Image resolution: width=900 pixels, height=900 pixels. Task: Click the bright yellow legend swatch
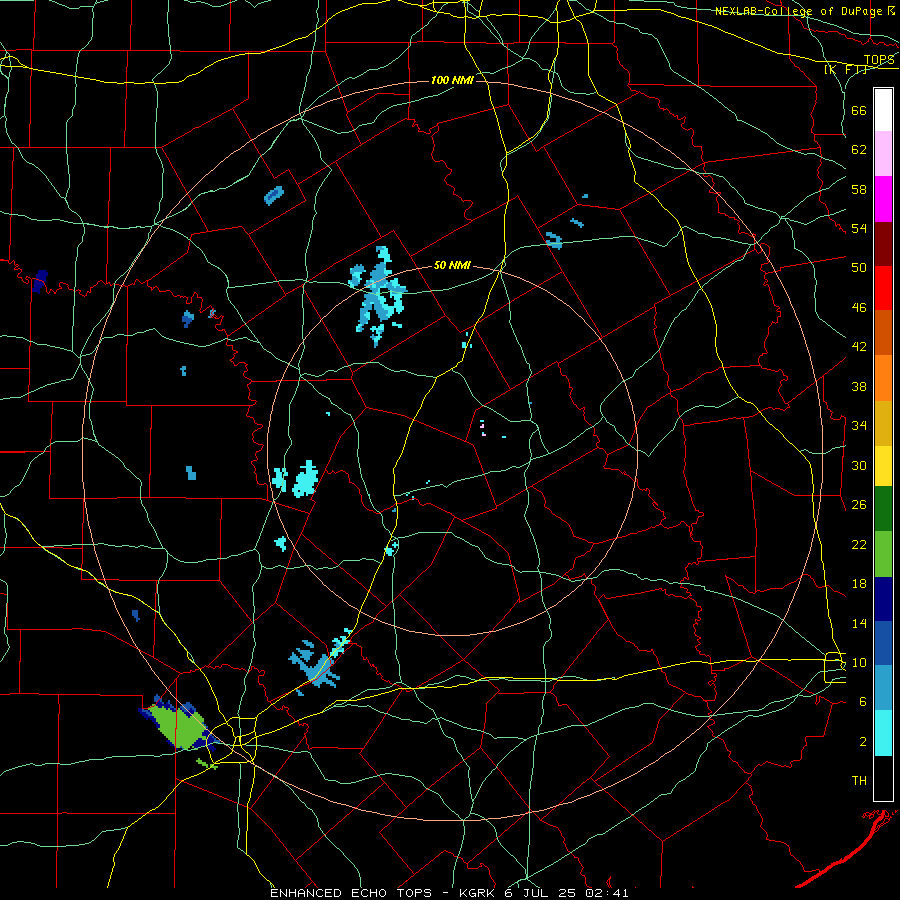tap(883, 465)
